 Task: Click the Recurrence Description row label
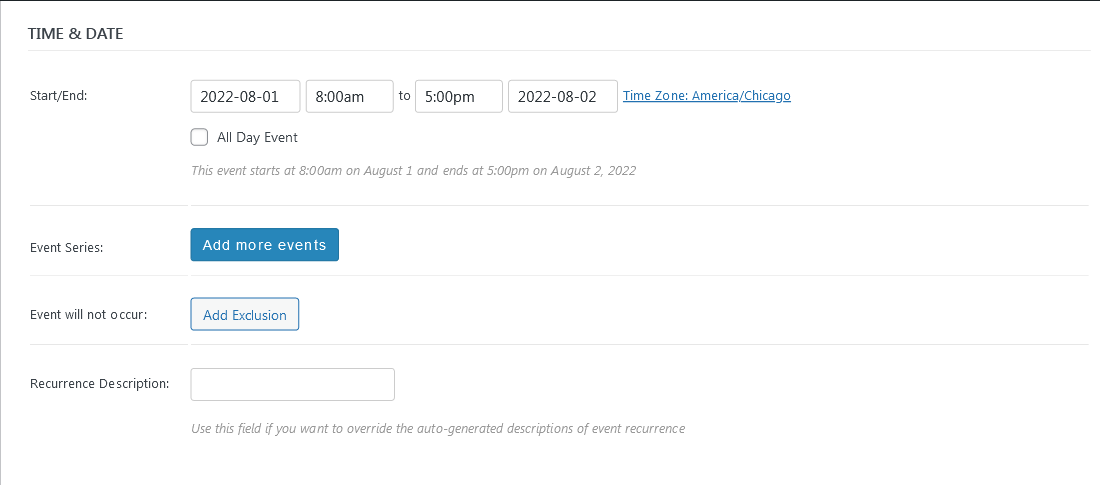tap(99, 383)
